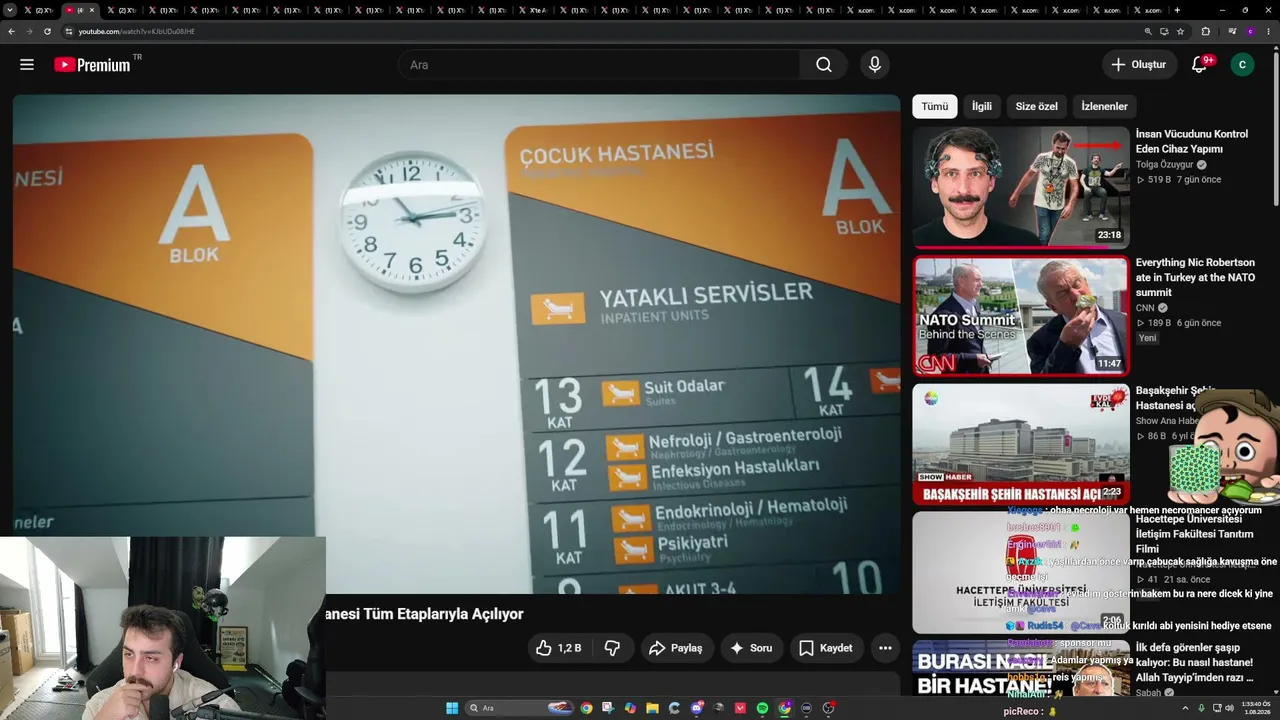Go back with browser back arrow
The image size is (1280, 720).
pyautogui.click(x=11, y=31)
